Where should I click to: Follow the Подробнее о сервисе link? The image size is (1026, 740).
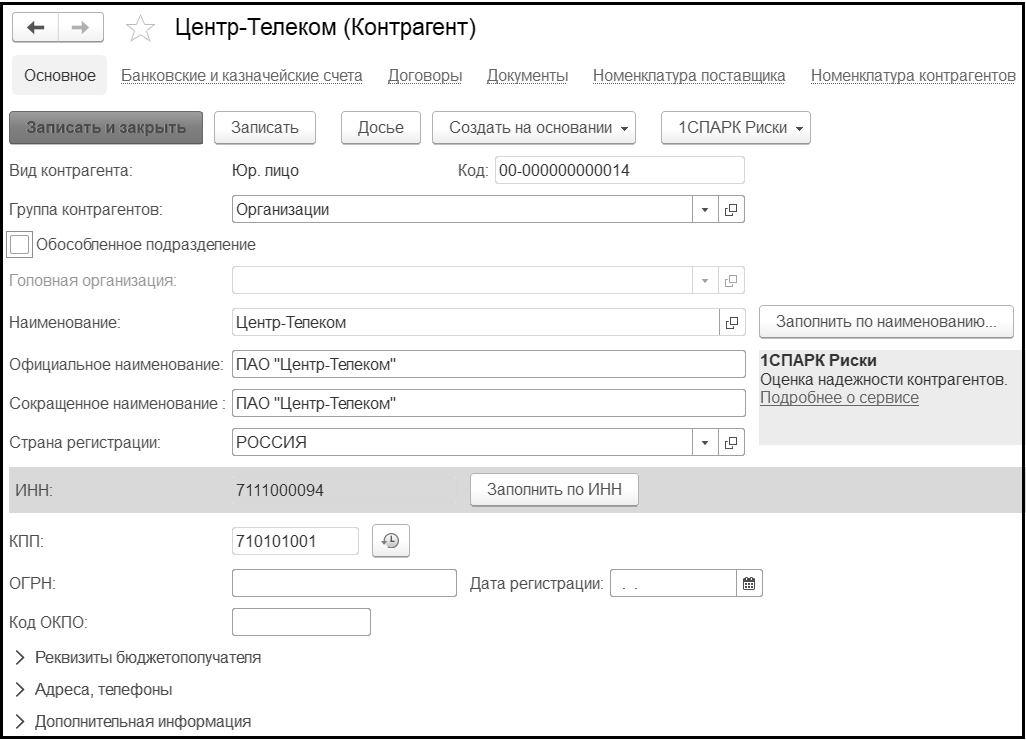point(839,398)
